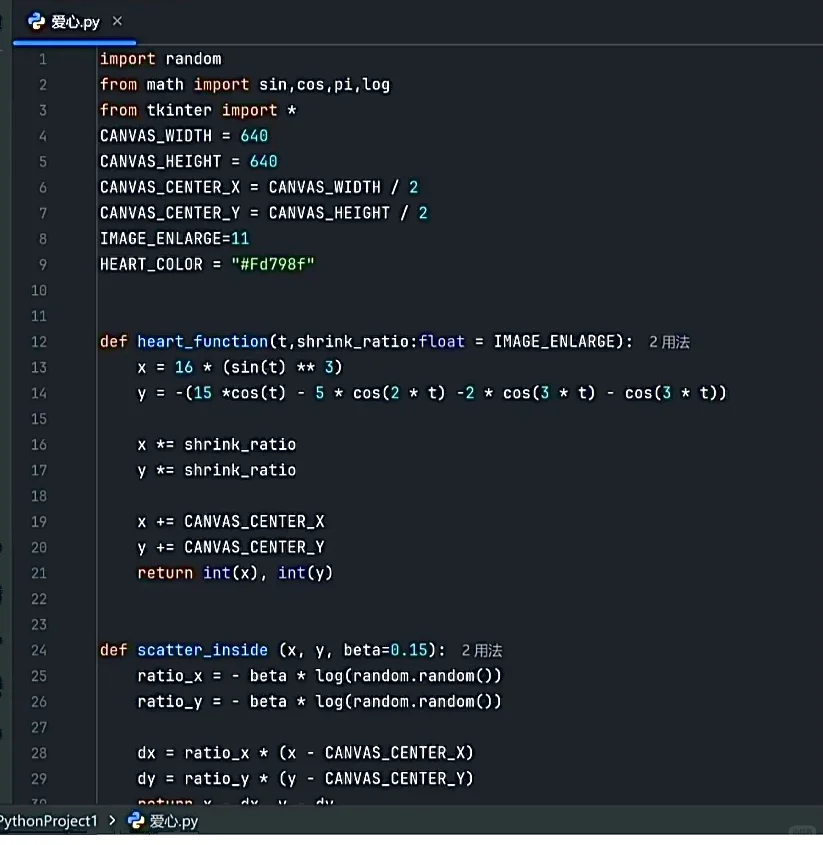Click the value 640 of CANVAS_HEIGHT
The height and width of the screenshot is (845, 823).
point(264,162)
